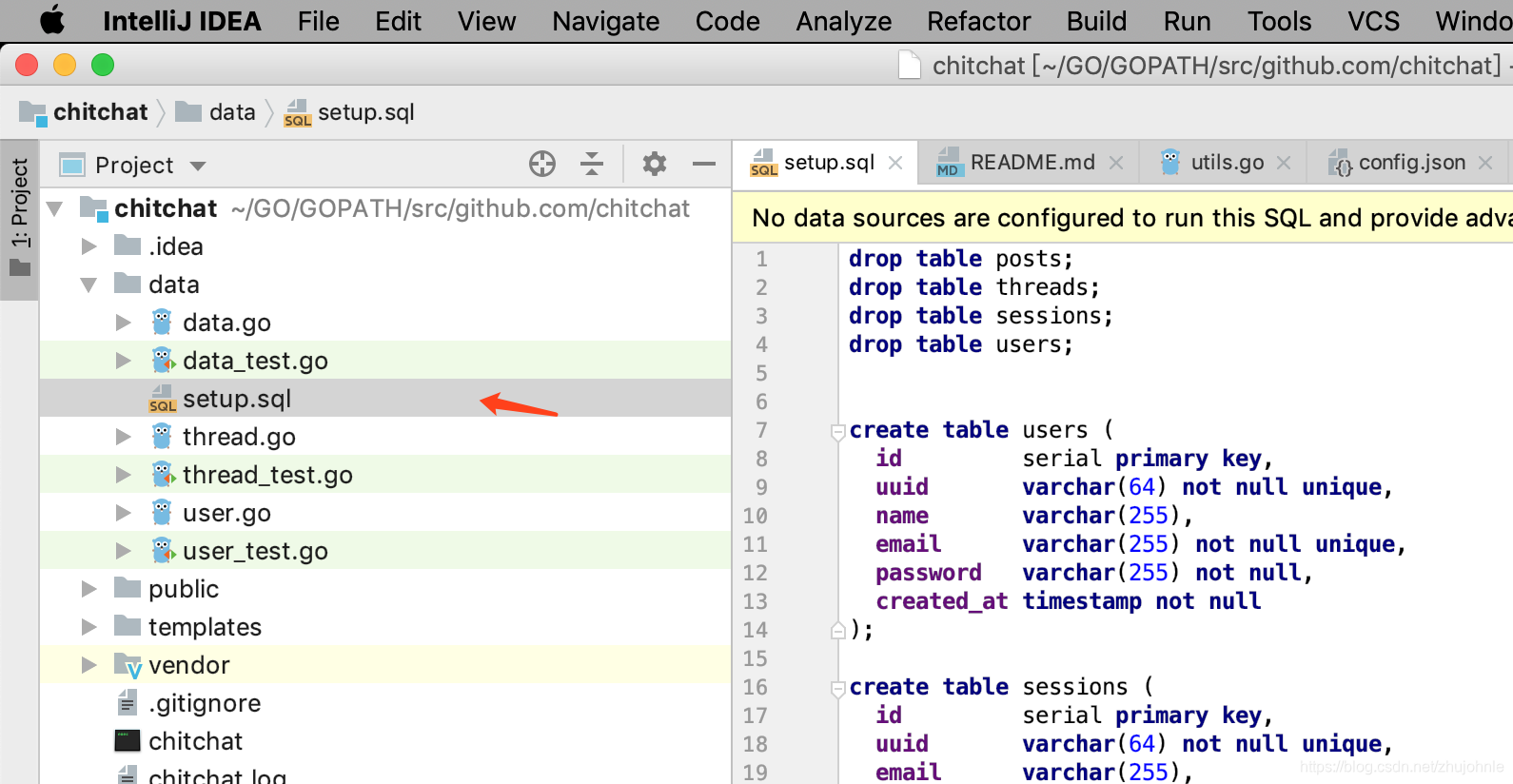Close the config.json tab
The height and width of the screenshot is (784, 1513).
coord(1485,163)
